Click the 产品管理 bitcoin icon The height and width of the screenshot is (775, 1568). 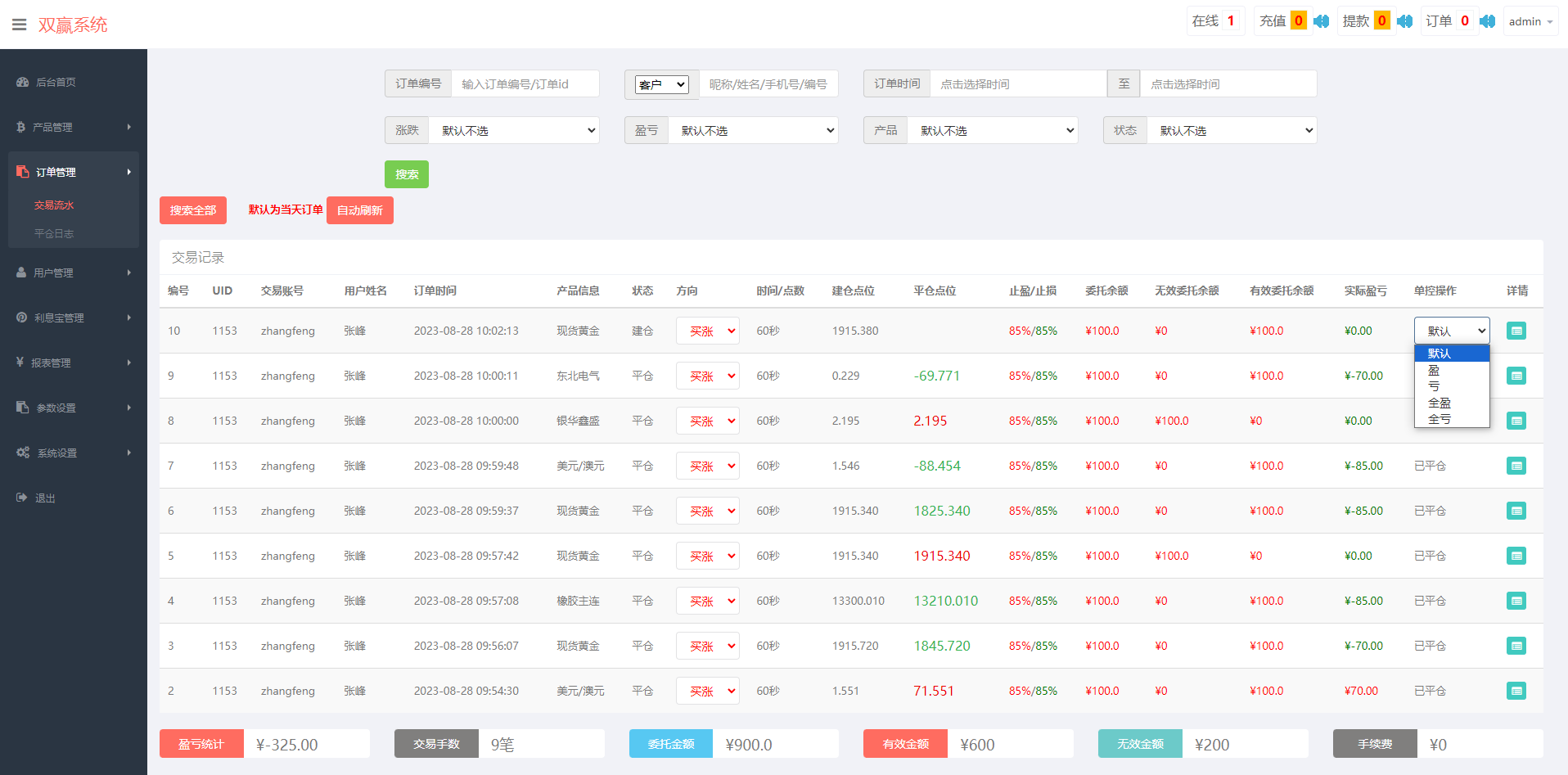(x=21, y=127)
